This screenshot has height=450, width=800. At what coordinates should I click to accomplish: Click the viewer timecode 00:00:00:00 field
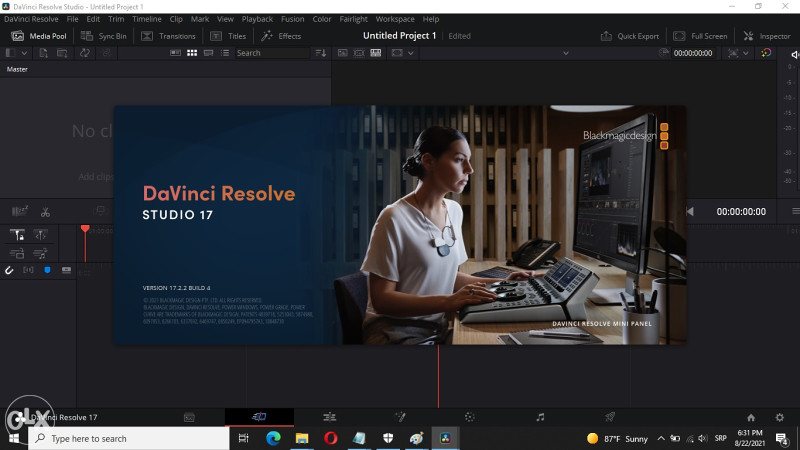tap(693, 53)
